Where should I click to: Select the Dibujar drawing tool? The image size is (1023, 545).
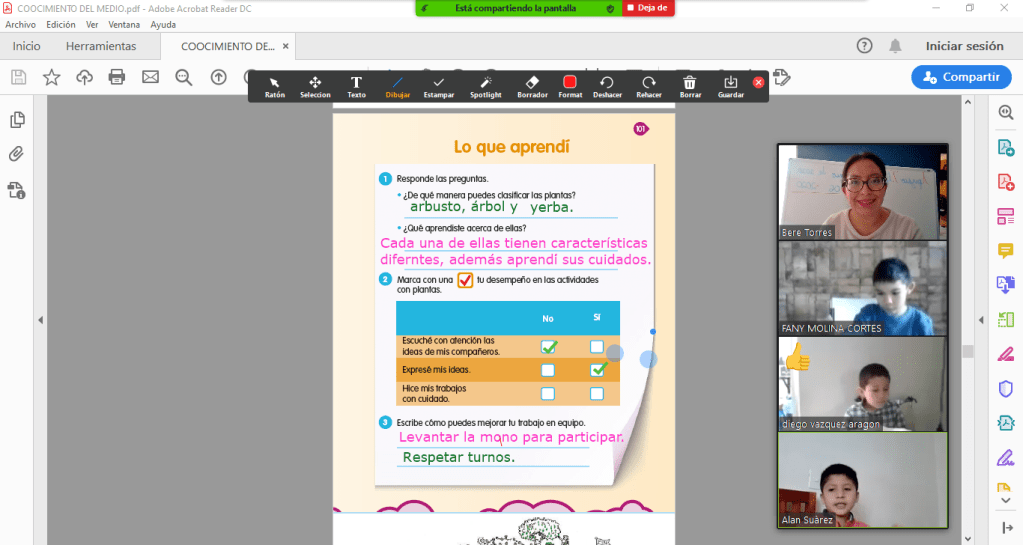click(x=398, y=87)
